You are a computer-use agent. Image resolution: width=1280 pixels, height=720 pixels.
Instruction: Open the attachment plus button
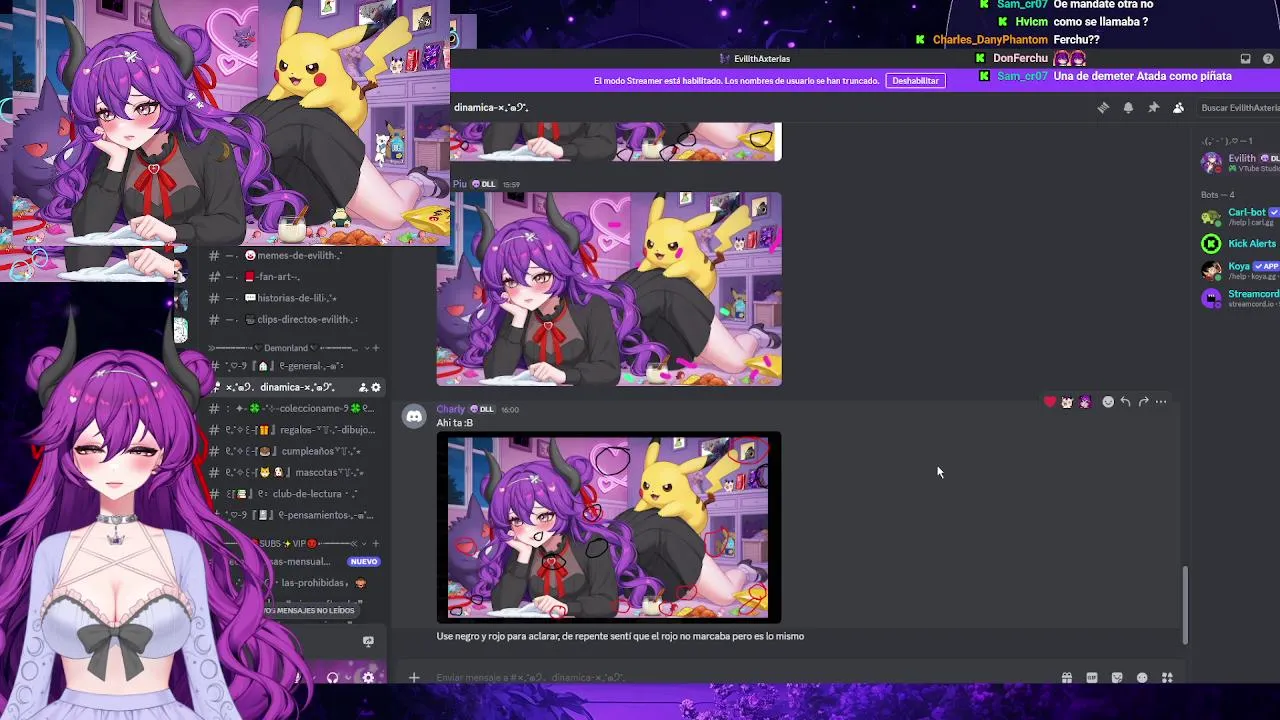point(414,678)
